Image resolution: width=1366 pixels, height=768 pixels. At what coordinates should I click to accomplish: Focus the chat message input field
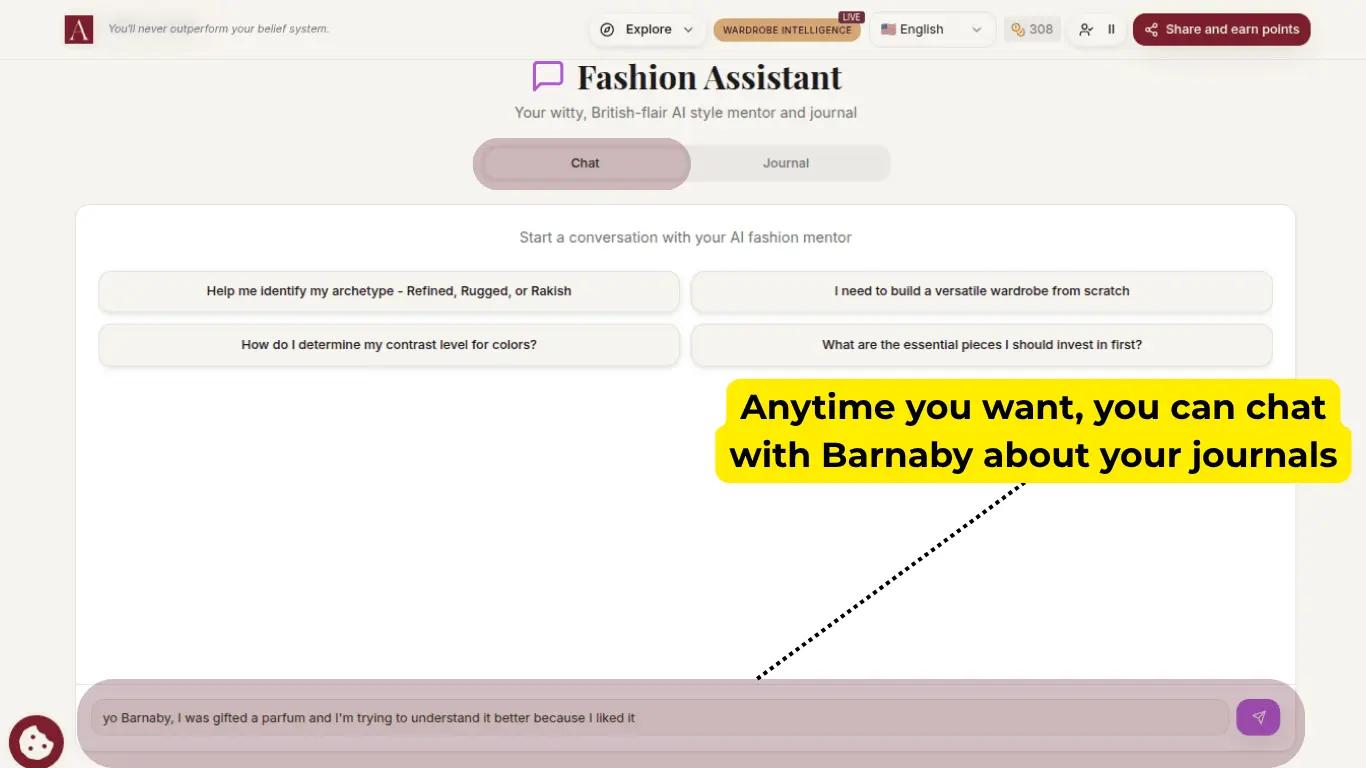(660, 718)
